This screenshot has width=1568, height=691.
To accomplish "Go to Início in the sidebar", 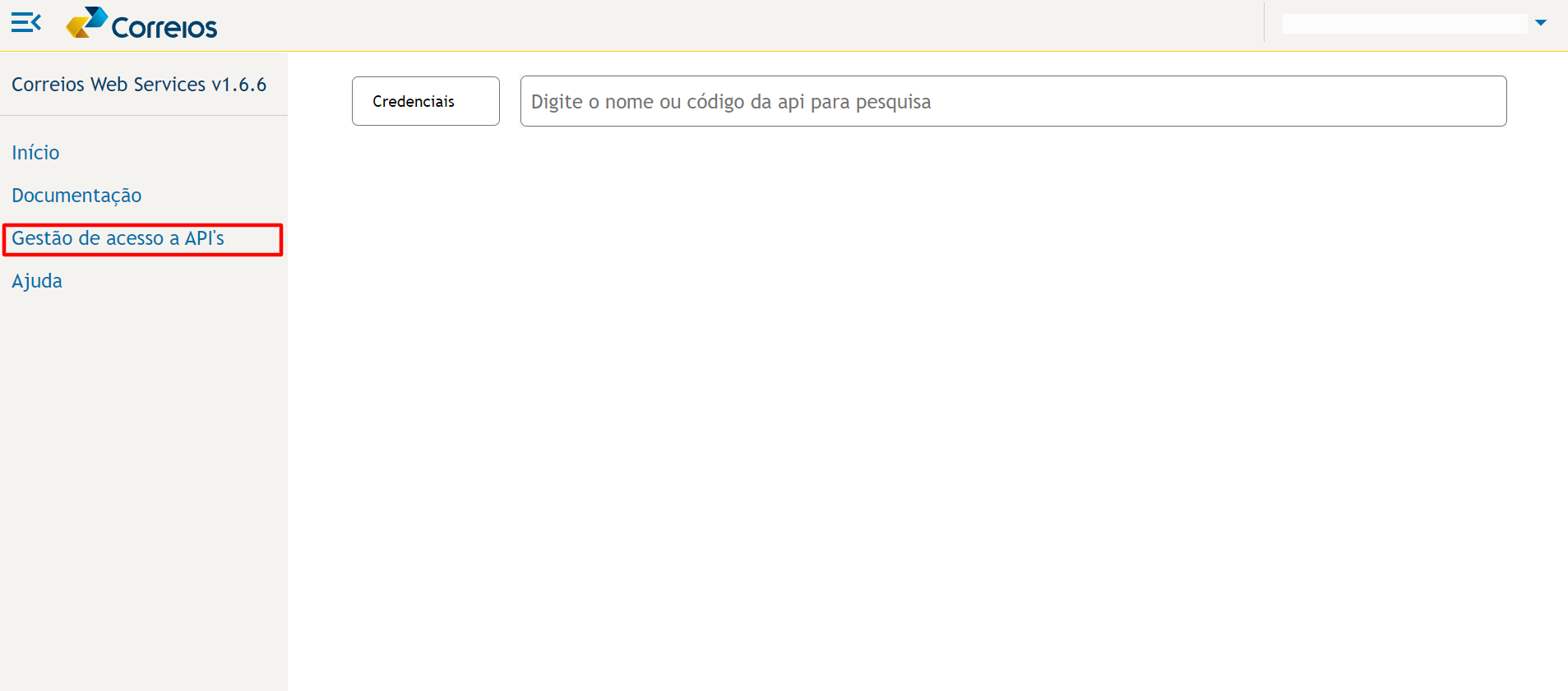I will coord(35,153).
